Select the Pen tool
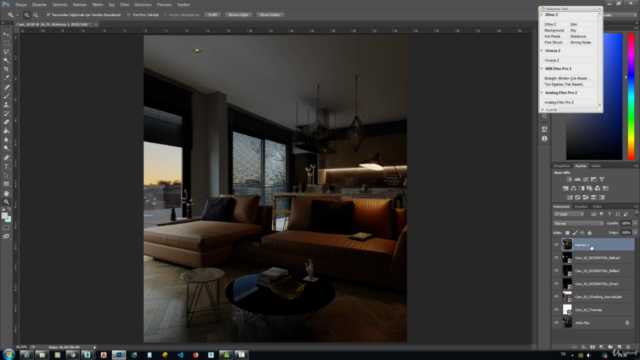Viewport: 640px width, 360px height. pos(6,158)
